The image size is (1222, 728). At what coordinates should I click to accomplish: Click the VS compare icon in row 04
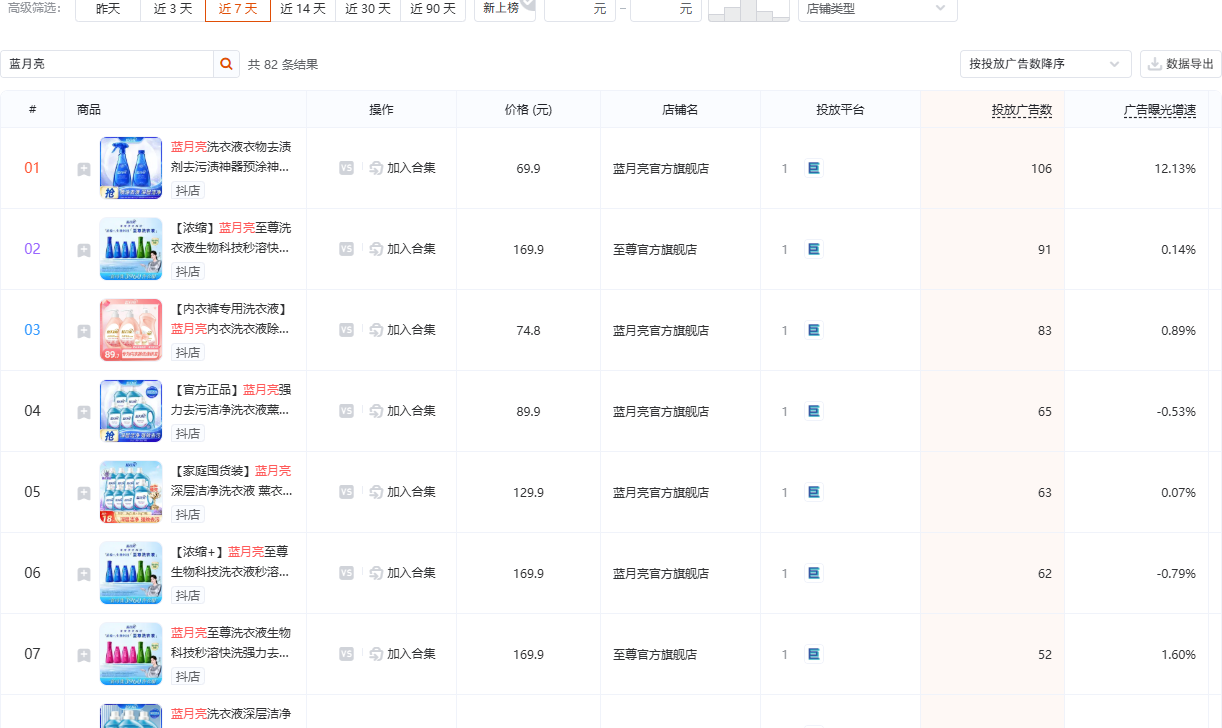click(346, 411)
